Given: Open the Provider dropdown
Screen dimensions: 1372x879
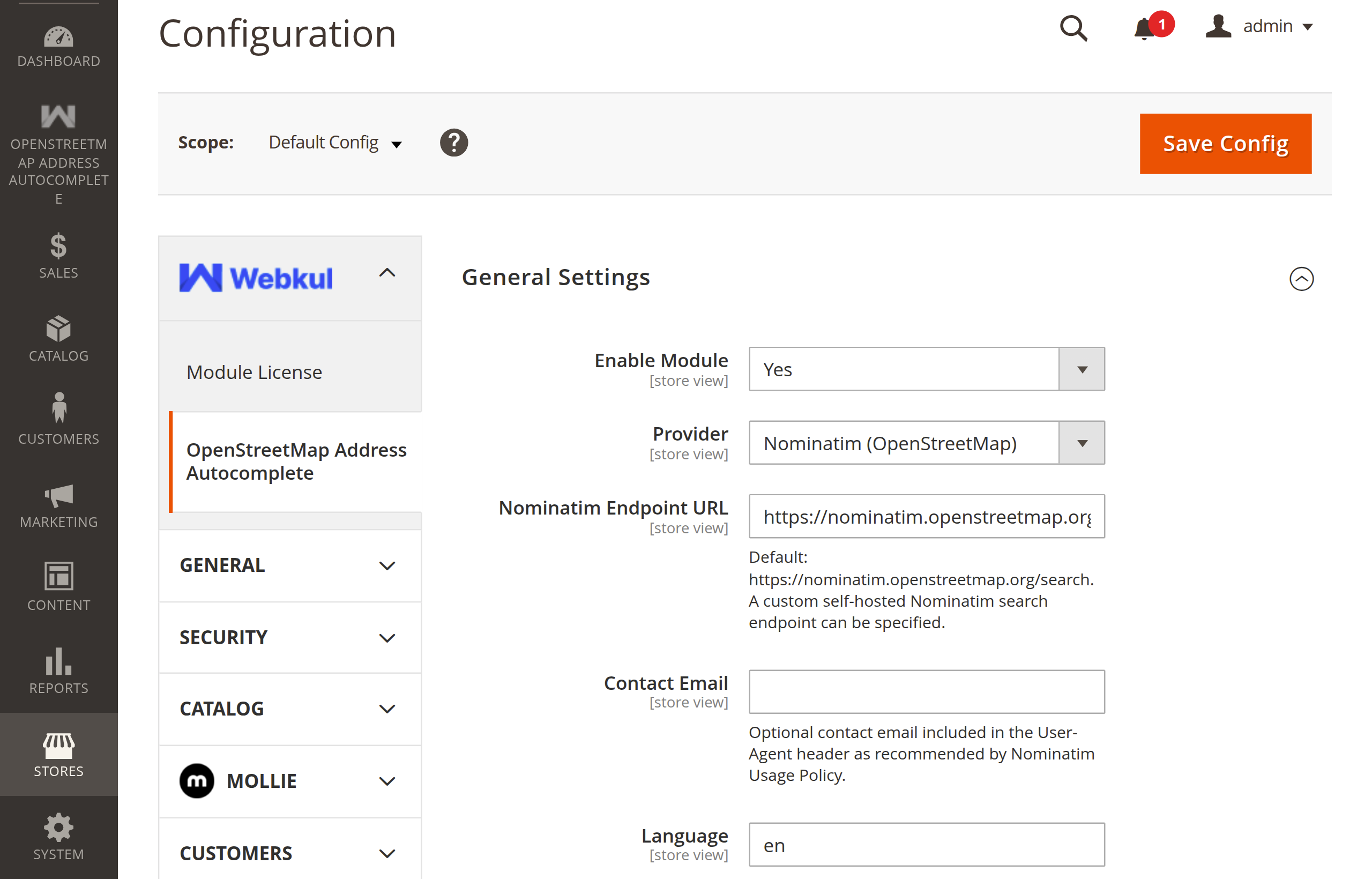Looking at the screenshot, I should [x=926, y=443].
